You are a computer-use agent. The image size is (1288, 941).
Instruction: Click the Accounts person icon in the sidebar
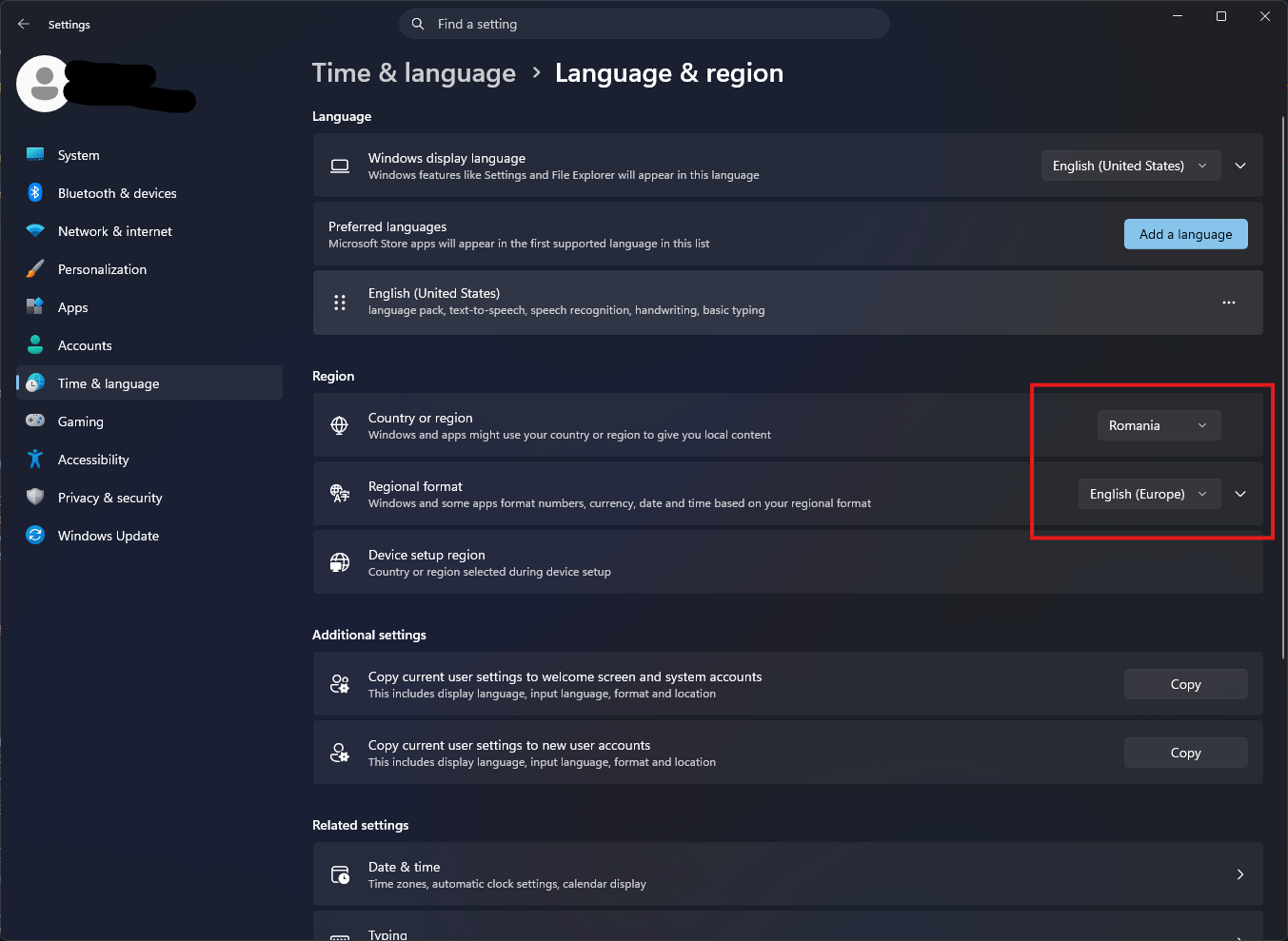coord(35,344)
